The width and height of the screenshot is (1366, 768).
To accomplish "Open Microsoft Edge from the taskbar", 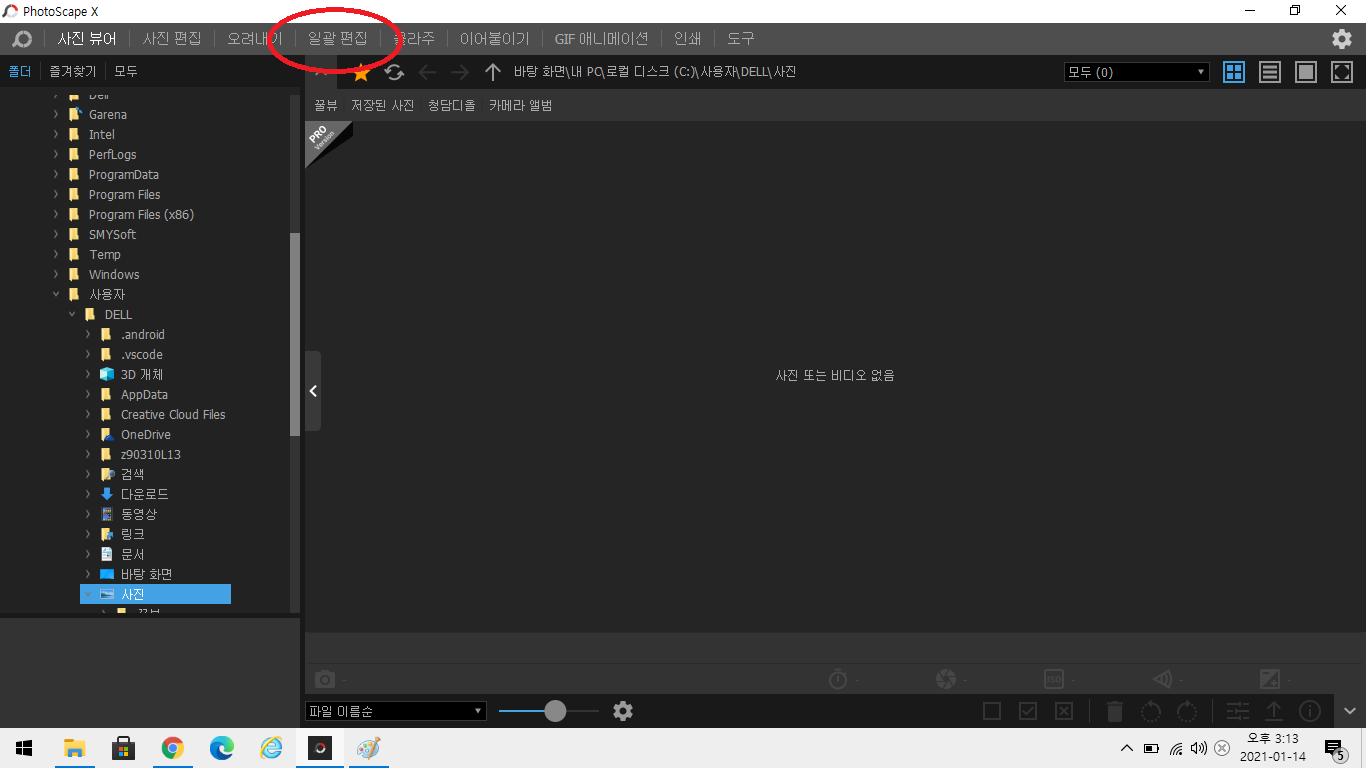I will (222, 748).
